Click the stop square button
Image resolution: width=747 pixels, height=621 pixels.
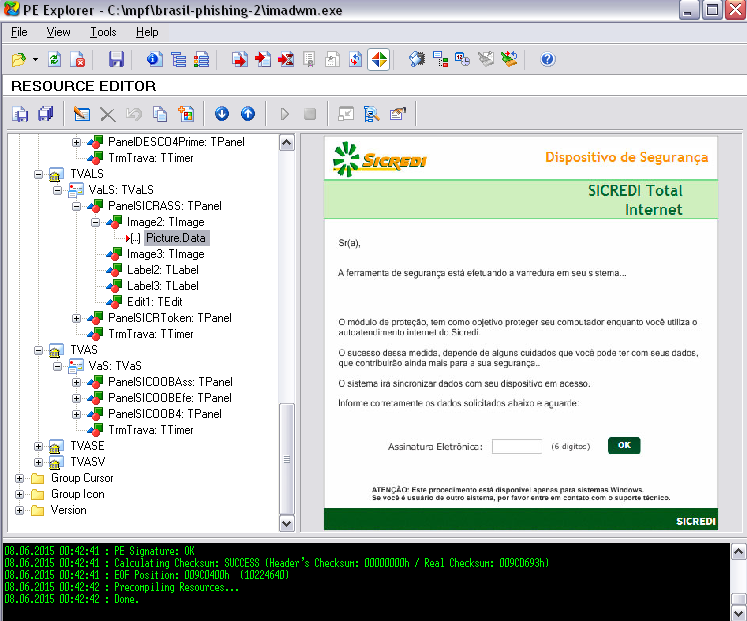click(310, 114)
